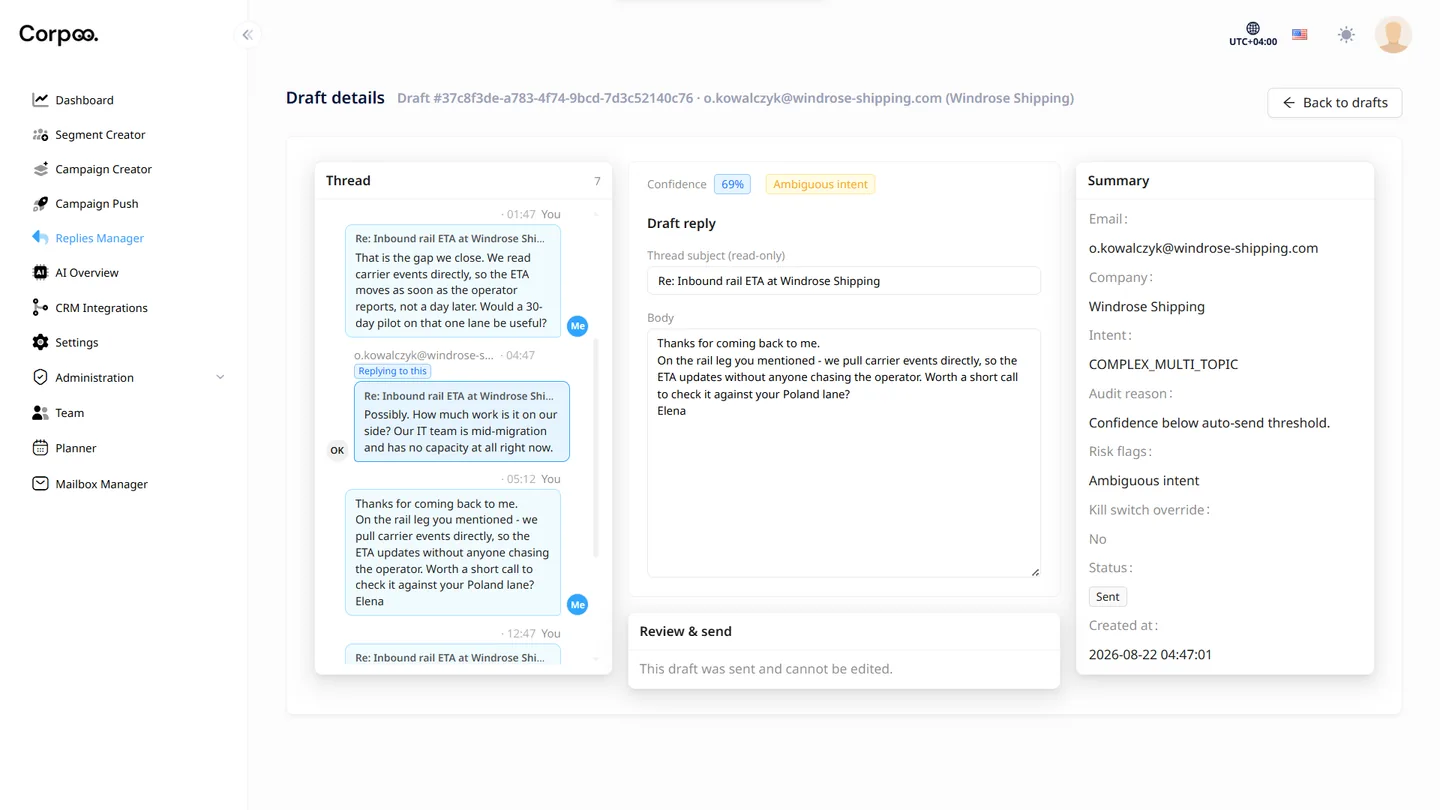Click the o.kowalczyk email in Summary

pyautogui.click(x=1203, y=248)
